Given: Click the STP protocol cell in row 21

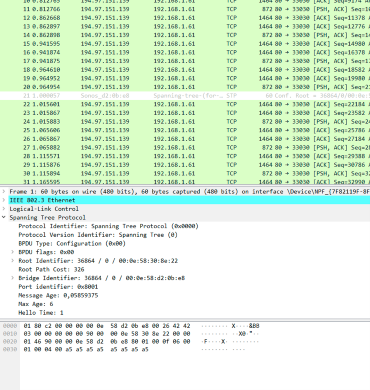Looking at the screenshot, I should [x=232, y=96].
